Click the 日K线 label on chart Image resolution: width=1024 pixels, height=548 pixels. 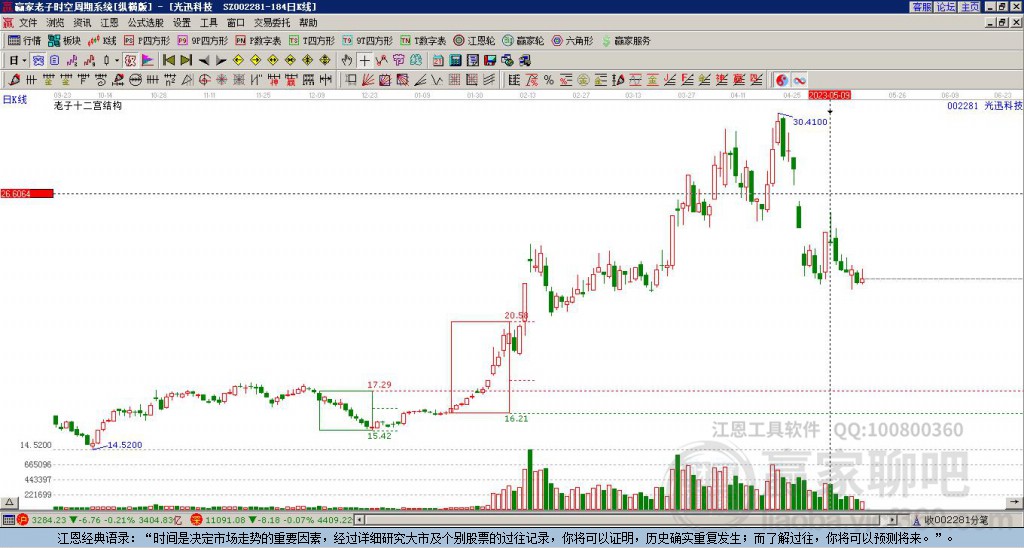pyautogui.click(x=15, y=100)
